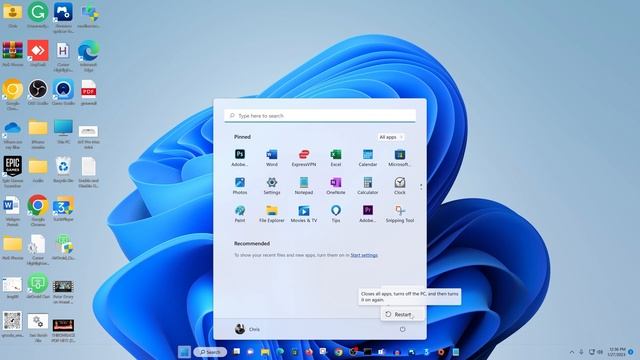Image resolution: width=640 pixels, height=360 pixels.
Task: Open Movies & TV pinned app
Action: (x=304, y=214)
